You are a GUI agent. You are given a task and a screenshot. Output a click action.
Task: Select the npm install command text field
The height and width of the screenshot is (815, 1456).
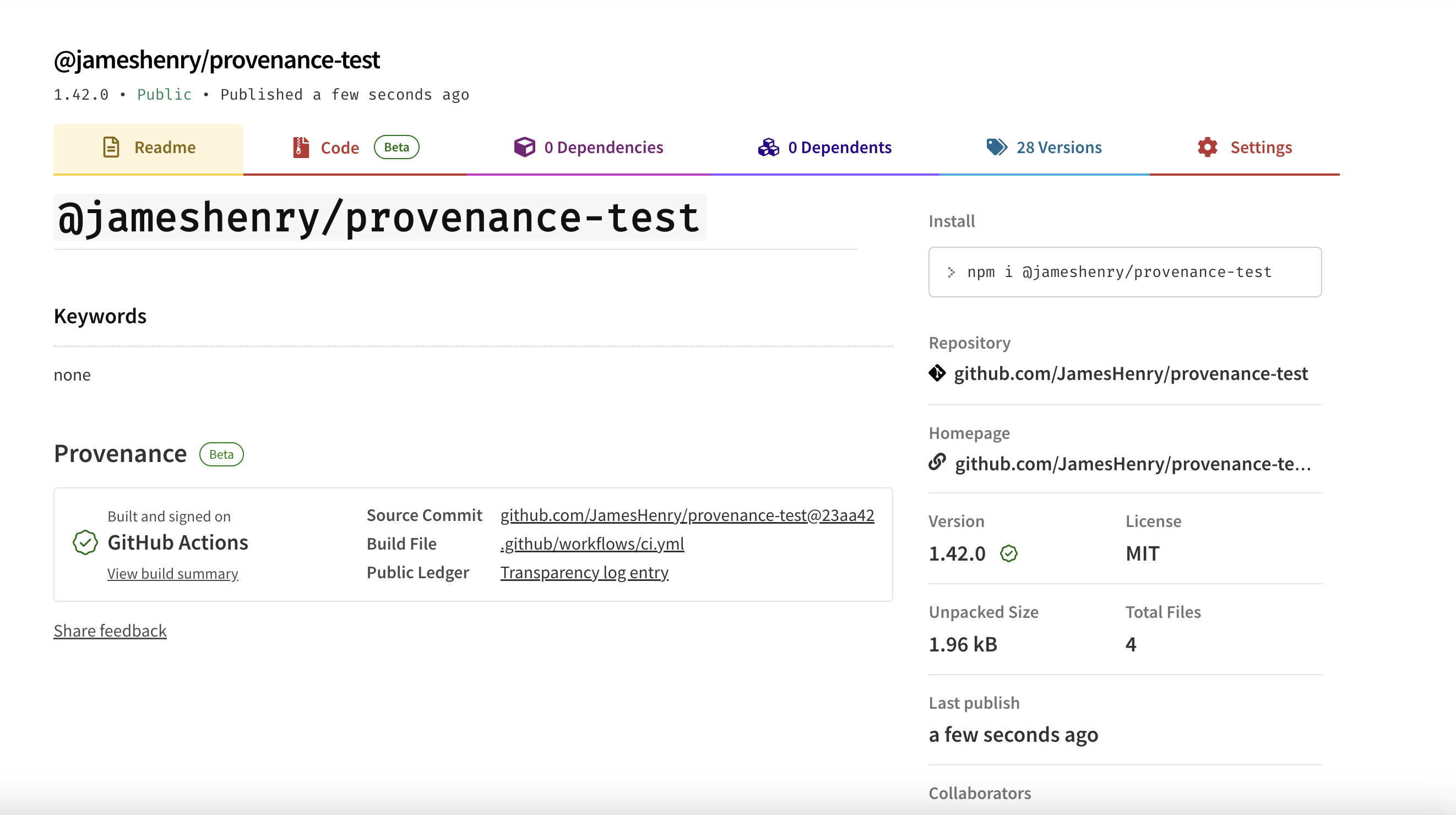[1123, 272]
